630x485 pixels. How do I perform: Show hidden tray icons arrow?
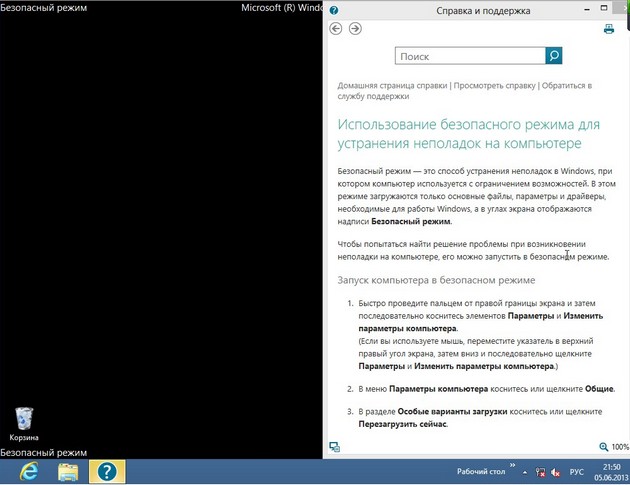tap(525, 471)
